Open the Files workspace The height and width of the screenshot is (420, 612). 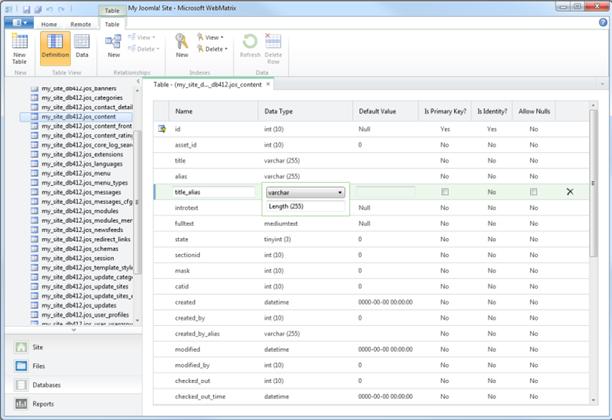pos(74,366)
